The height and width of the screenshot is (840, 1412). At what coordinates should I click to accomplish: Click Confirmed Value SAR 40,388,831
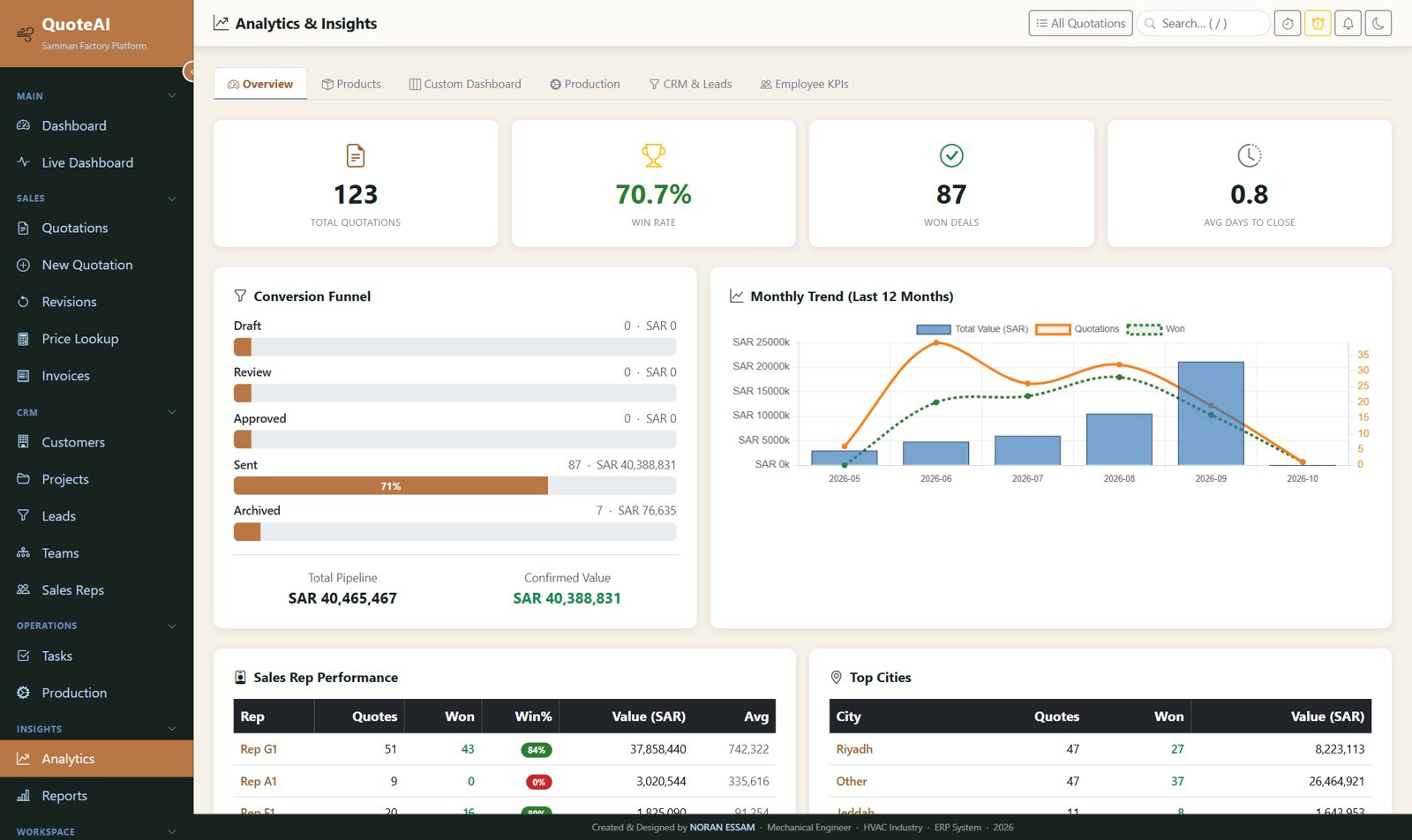[567, 598]
